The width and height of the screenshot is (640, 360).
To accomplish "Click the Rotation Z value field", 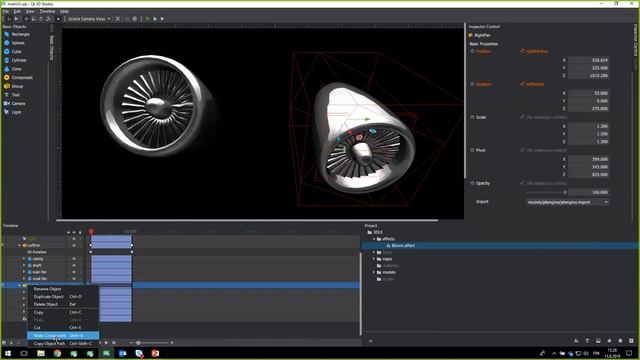I will [589, 109].
